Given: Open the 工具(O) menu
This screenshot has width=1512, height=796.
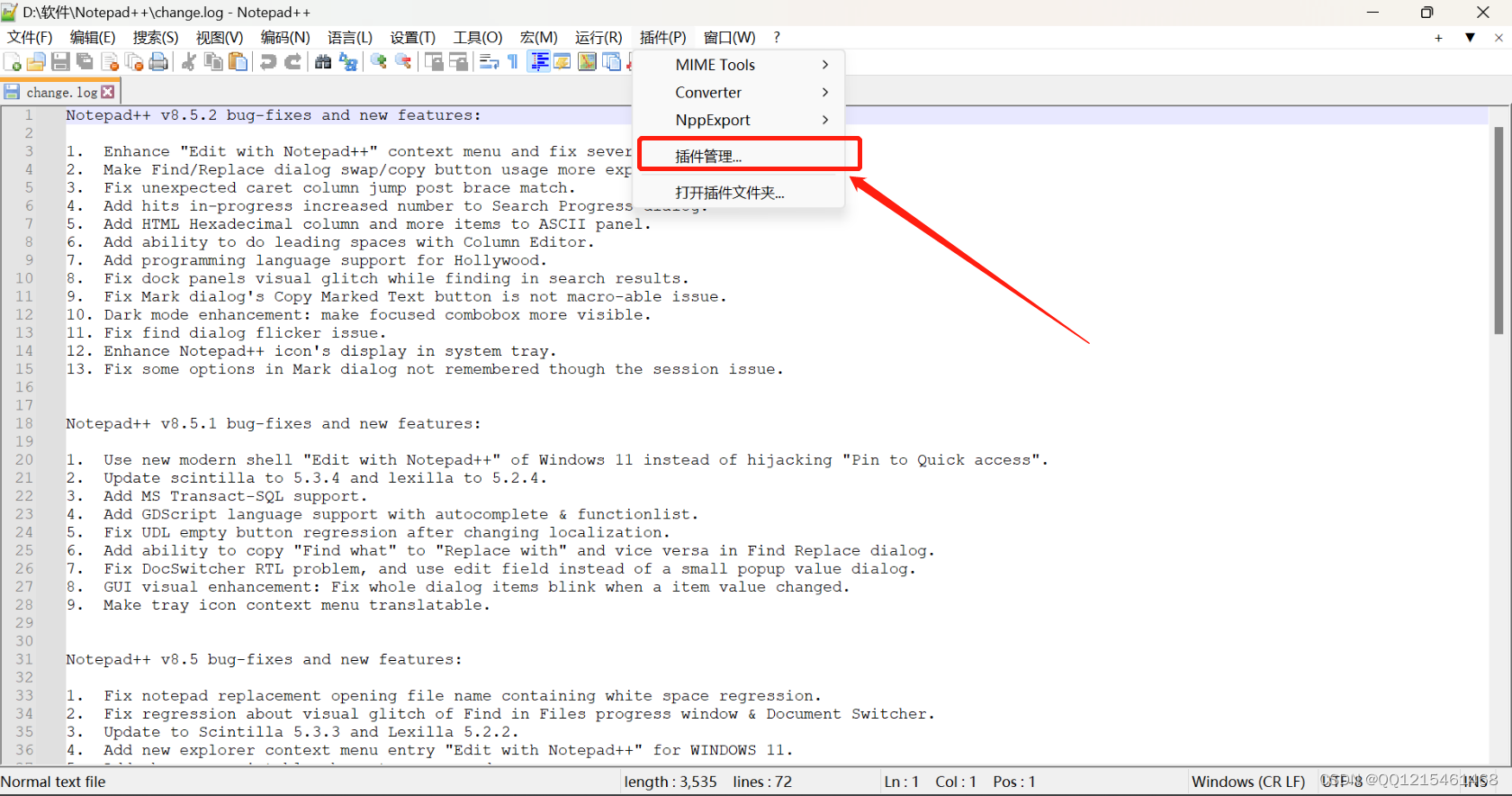Looking at the screenshot, I should tap(478, 37).
